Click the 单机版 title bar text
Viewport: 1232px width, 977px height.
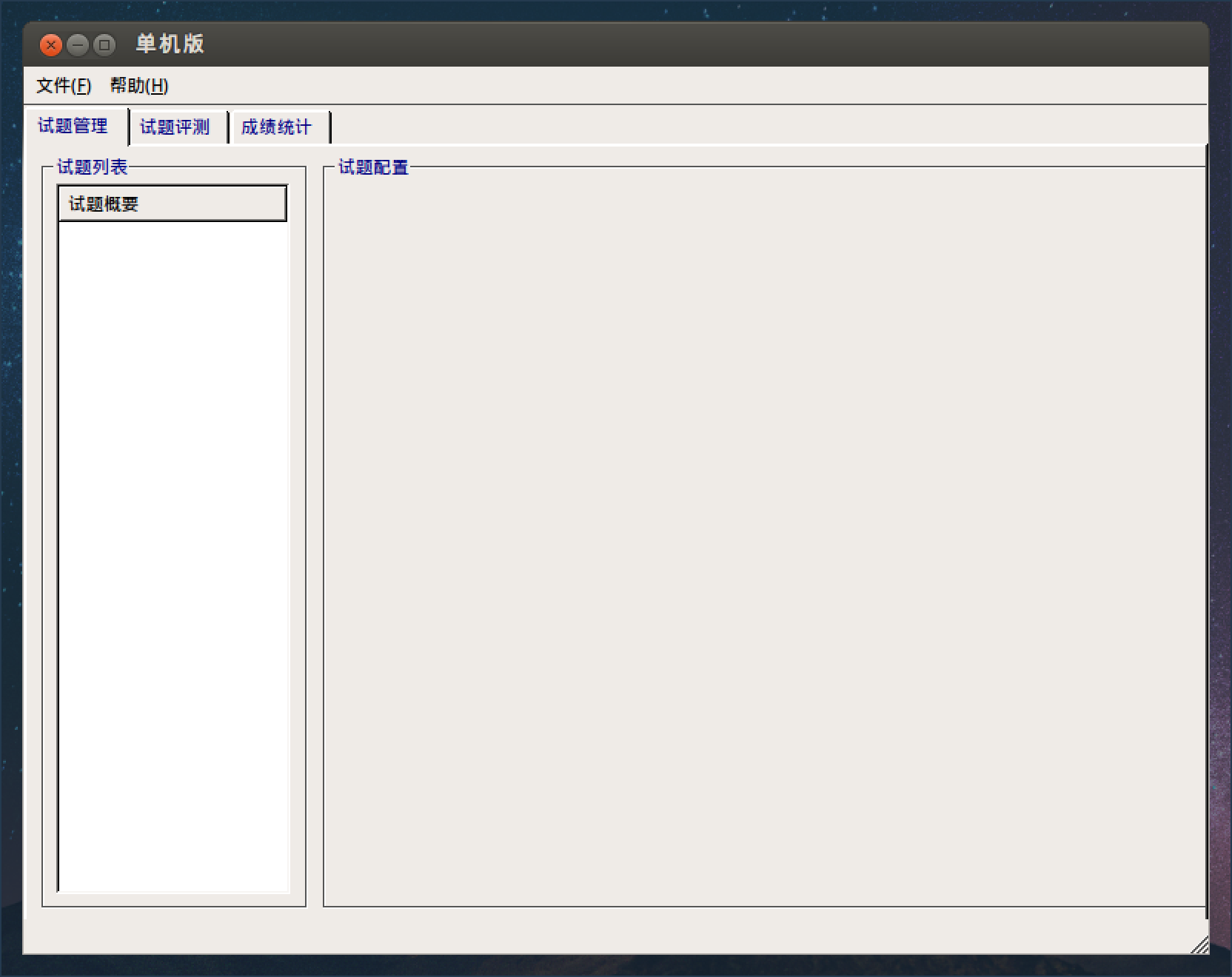[170, 44]
